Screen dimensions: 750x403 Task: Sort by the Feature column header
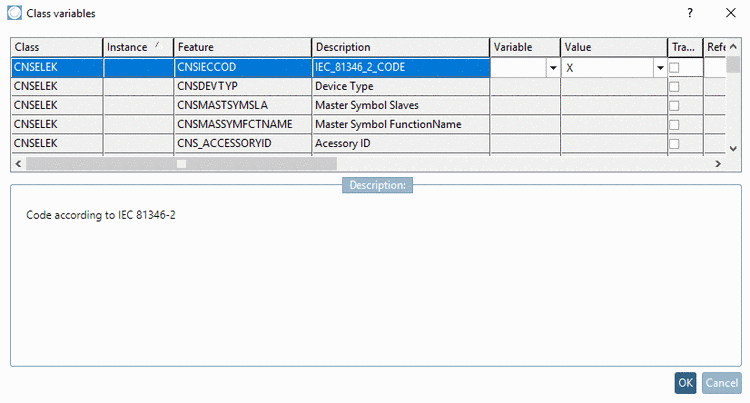[243, 47]
